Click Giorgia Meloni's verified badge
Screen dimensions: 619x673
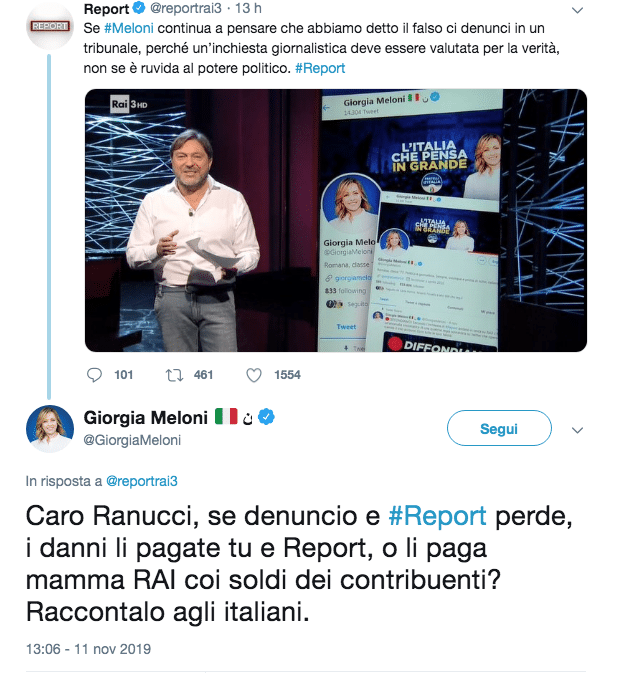coord(267,417)
